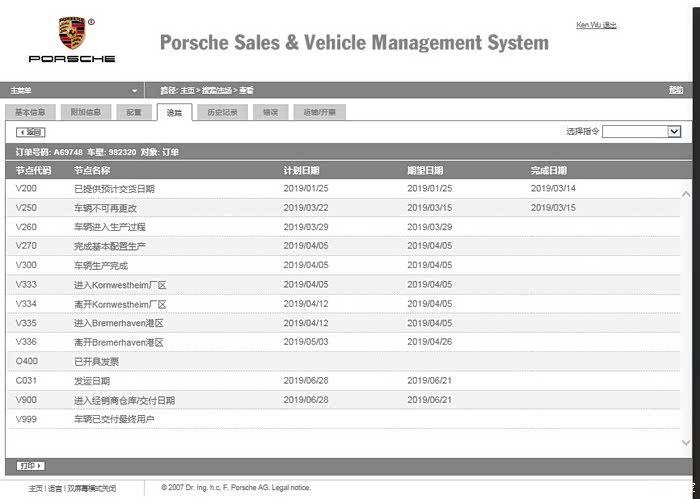The width and height of the screenshot is (700, 499).
Task: Open the 帮助 help link
Action: coord(676,90)
